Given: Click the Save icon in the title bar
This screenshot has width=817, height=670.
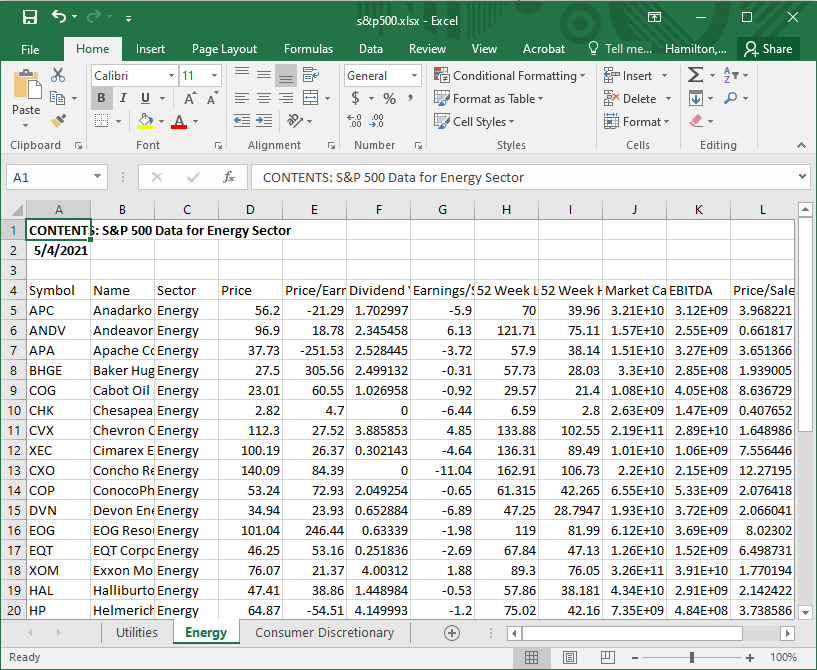Looking at the screenshot, I should coord(29,18).
